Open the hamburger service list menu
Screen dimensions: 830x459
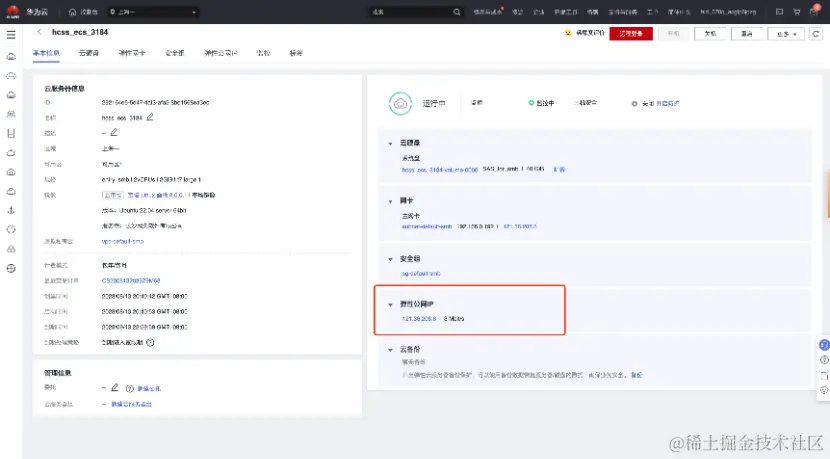pos(11,35)
